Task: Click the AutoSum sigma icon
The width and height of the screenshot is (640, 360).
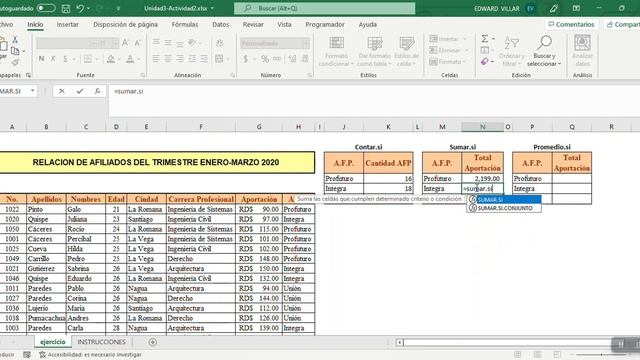Action: (x=484, y=39)
